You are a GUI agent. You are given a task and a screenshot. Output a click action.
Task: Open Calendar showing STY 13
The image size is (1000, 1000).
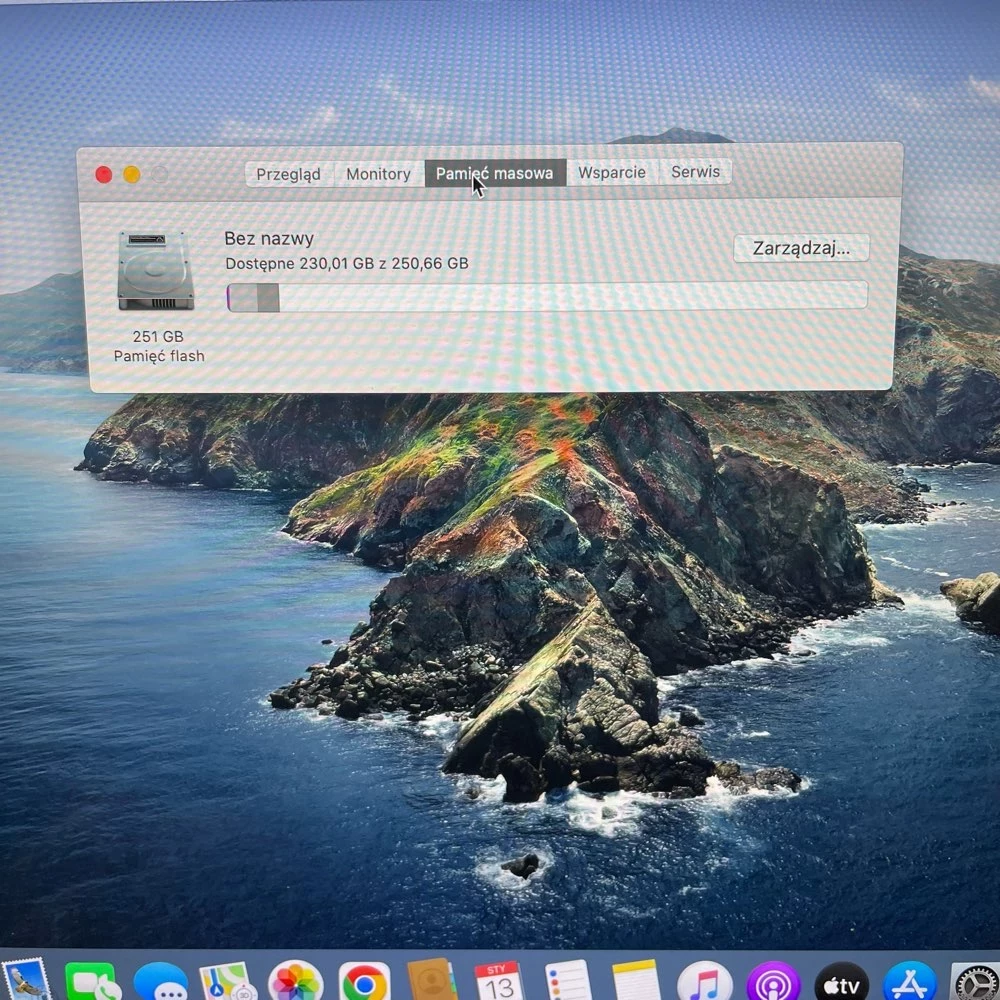point(499,982)
